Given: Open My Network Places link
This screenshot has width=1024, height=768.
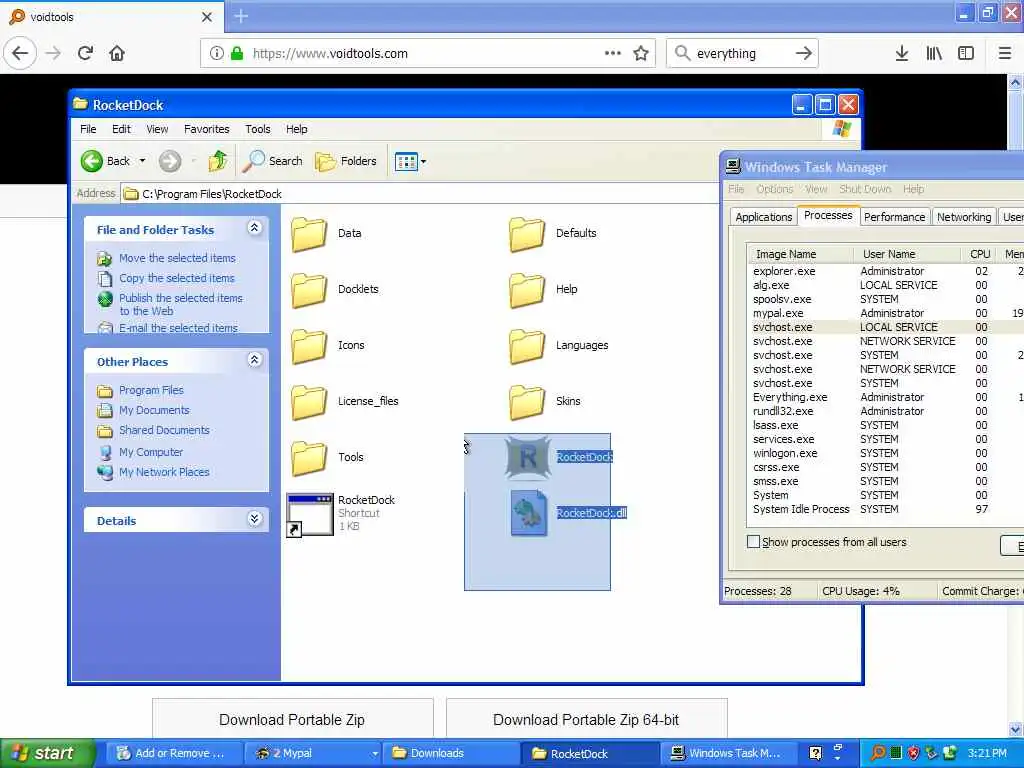Looking at the screenshot, I should click(164, 472).
